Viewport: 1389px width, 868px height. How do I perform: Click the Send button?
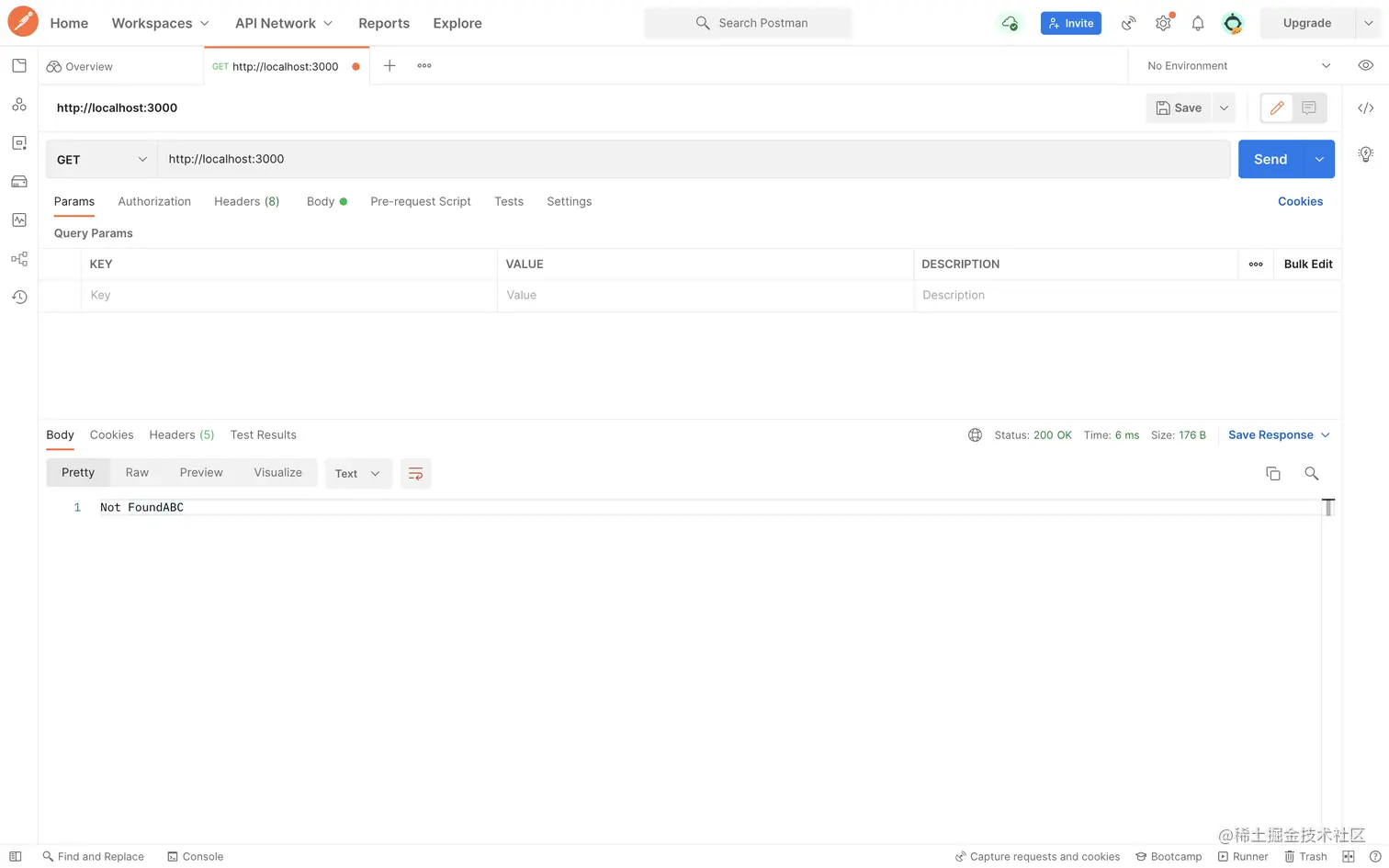click(x=1270, y=159)
